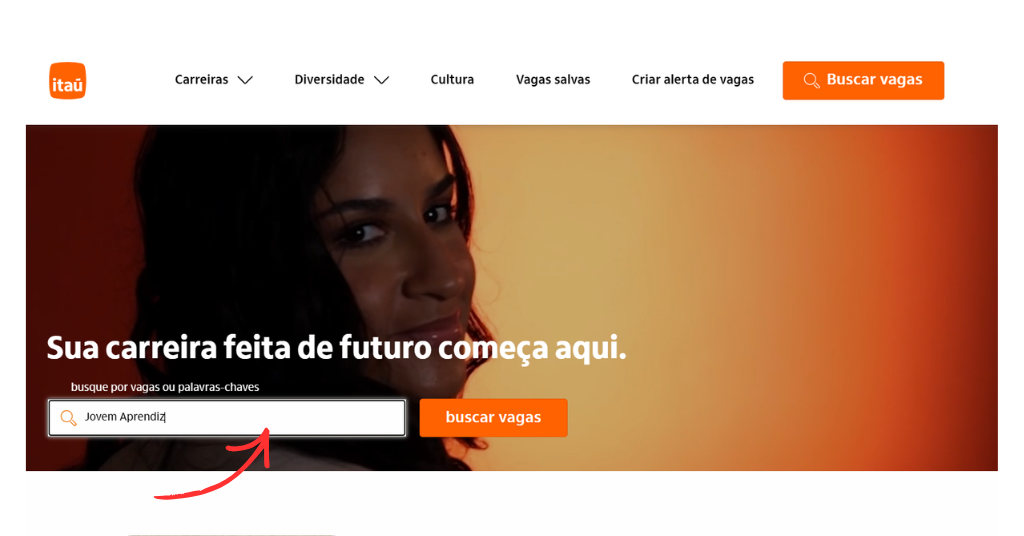
Task: Click the orange Buscar vagas header button
Action: (x=863, y=80)
